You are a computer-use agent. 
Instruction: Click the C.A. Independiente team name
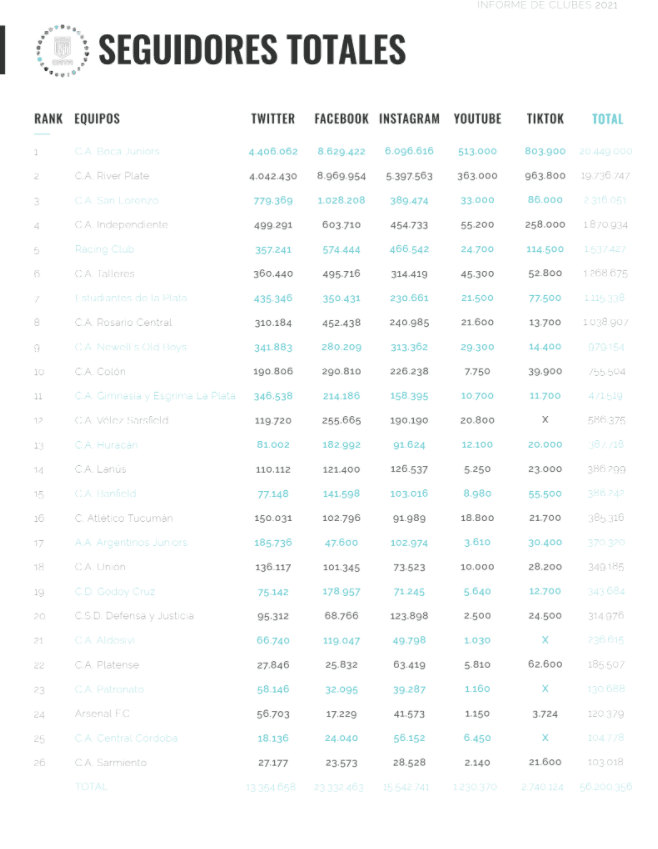(x=121, y=225)
